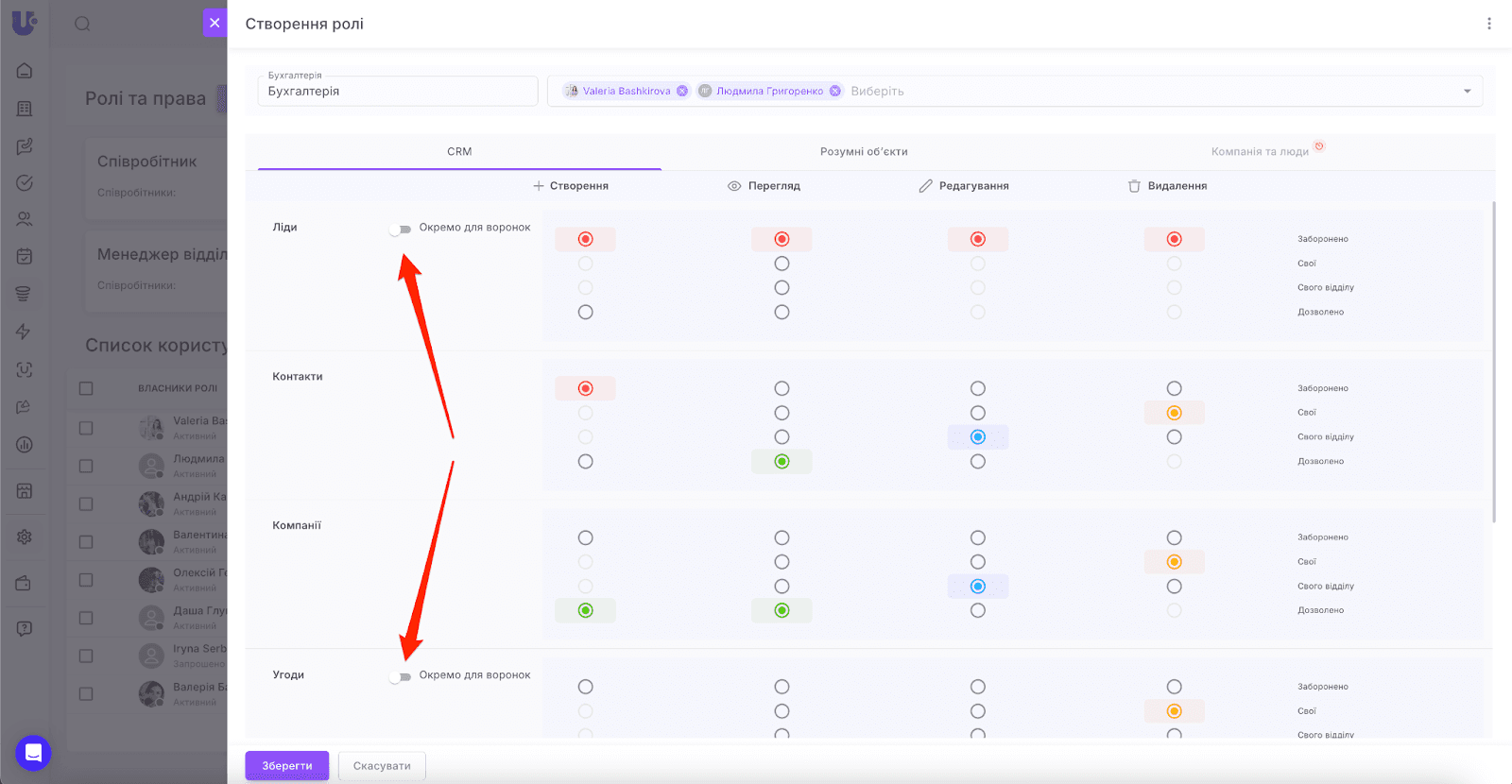Switch to the Розумні об'єкти tab
The image size is (1512, 784).
pyautogui.click(x=863, y=152)
